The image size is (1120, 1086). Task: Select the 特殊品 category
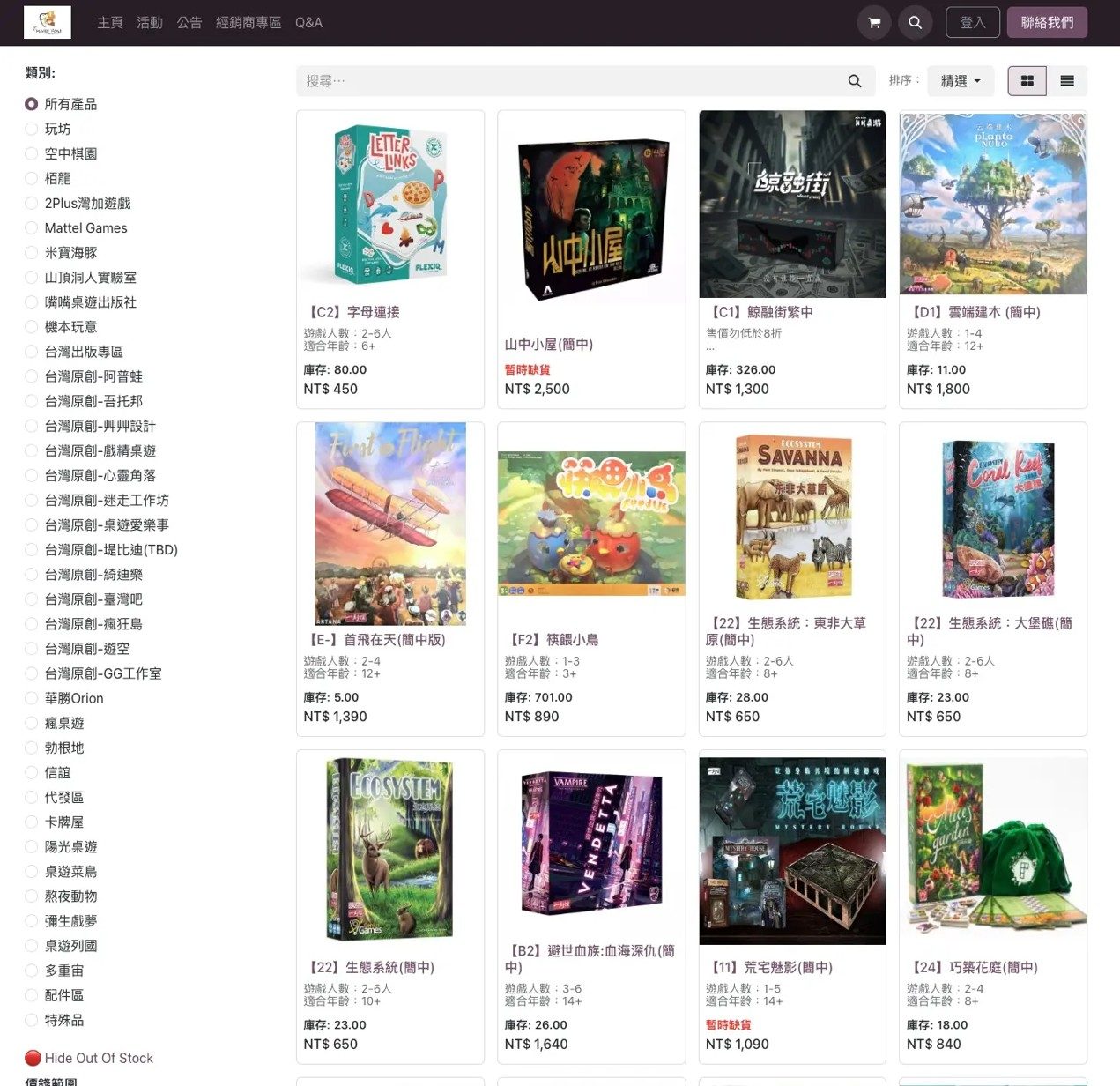[55, 1020]
